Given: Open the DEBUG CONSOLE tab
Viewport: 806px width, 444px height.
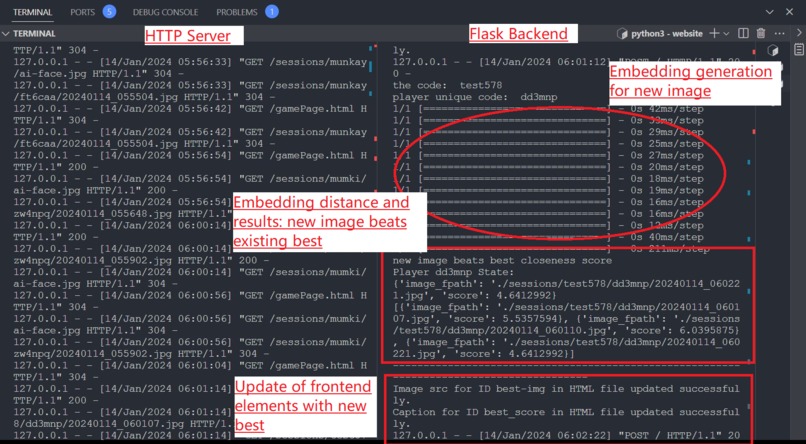Looking at the screenshot, I should tap(165, 12).
